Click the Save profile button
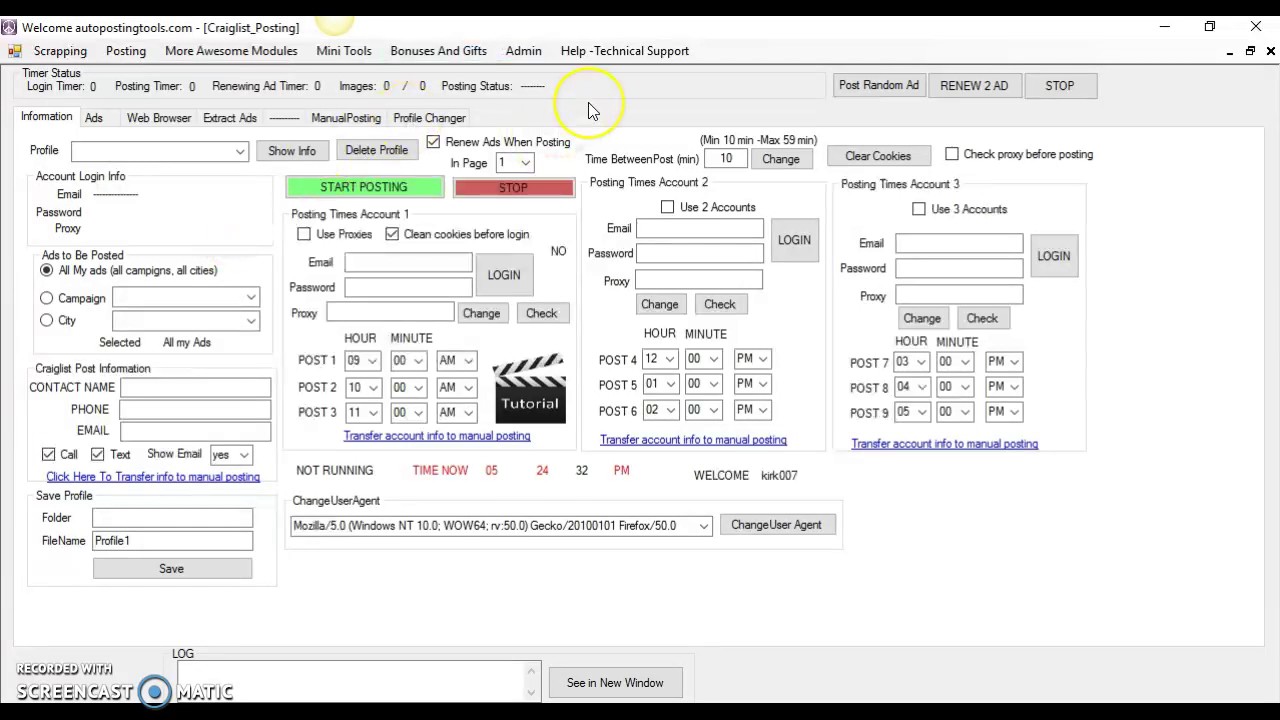The width and height of the screenshot is (1280, 720). [172, 569]
